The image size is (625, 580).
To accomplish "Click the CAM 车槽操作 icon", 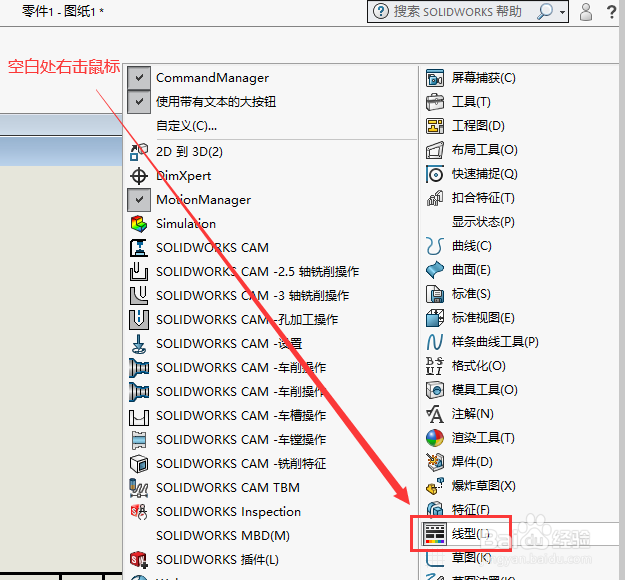I will click(139, 416).
